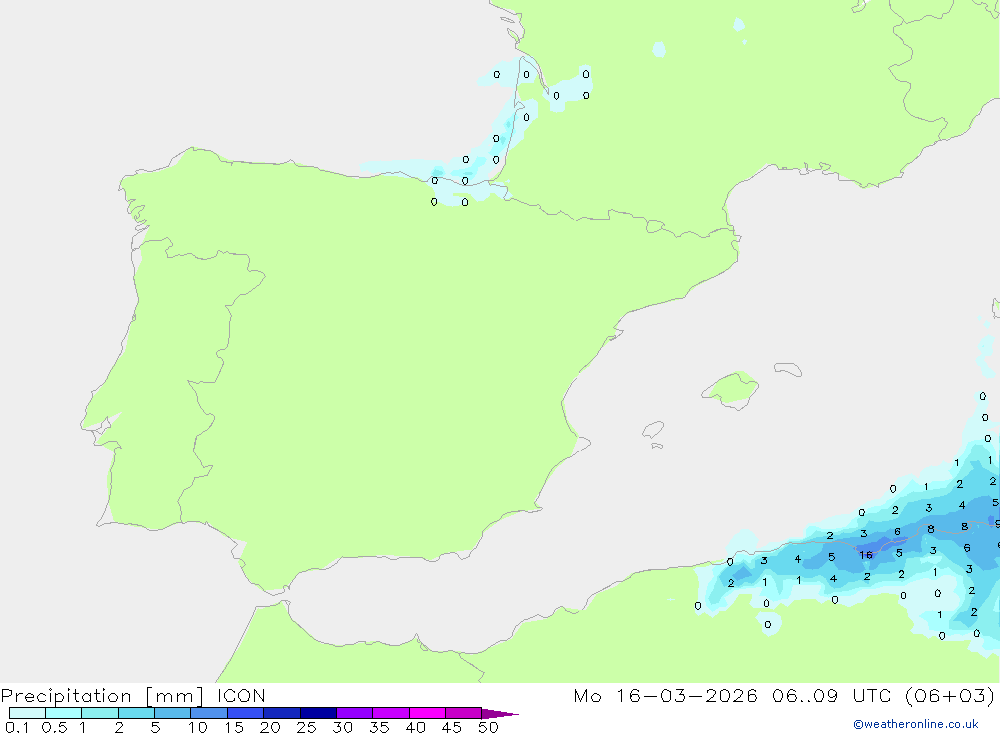
Task: Click Menorca island outline on the map
Action: pyautogui.click(x=788, y=369)
